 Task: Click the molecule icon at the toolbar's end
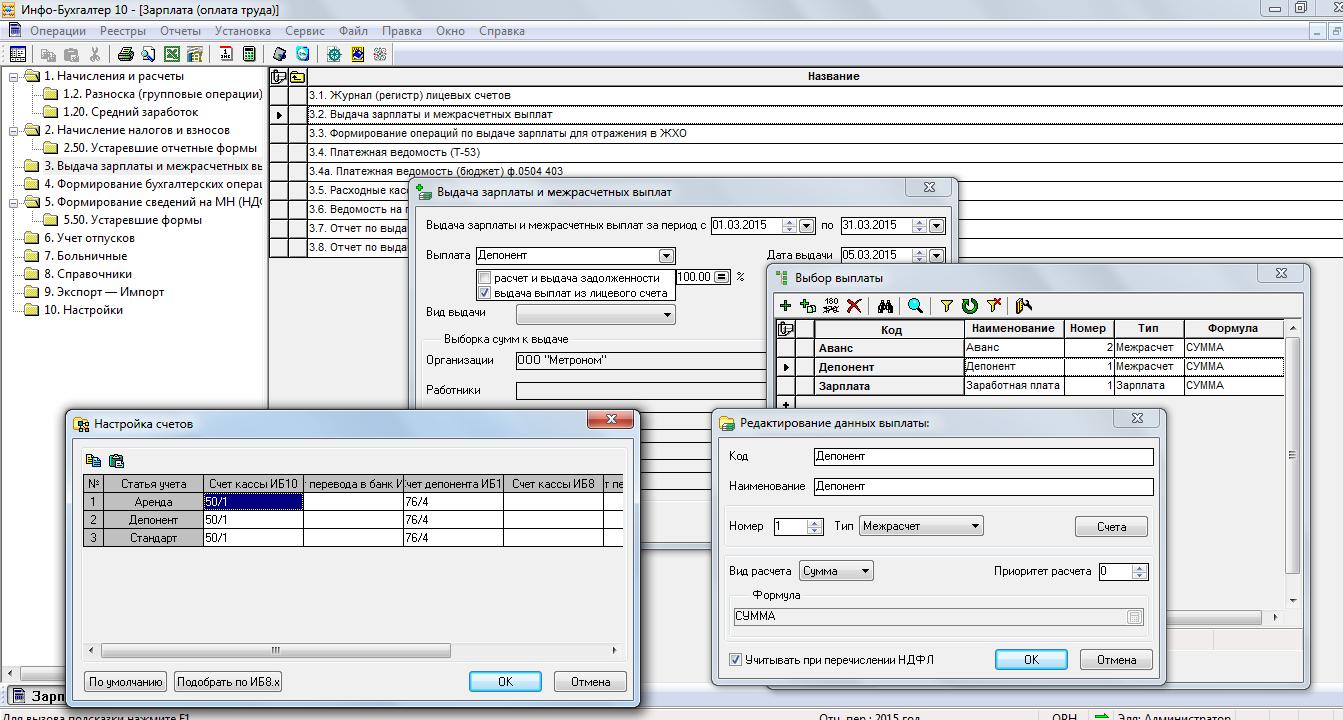(x=380, y=55)
